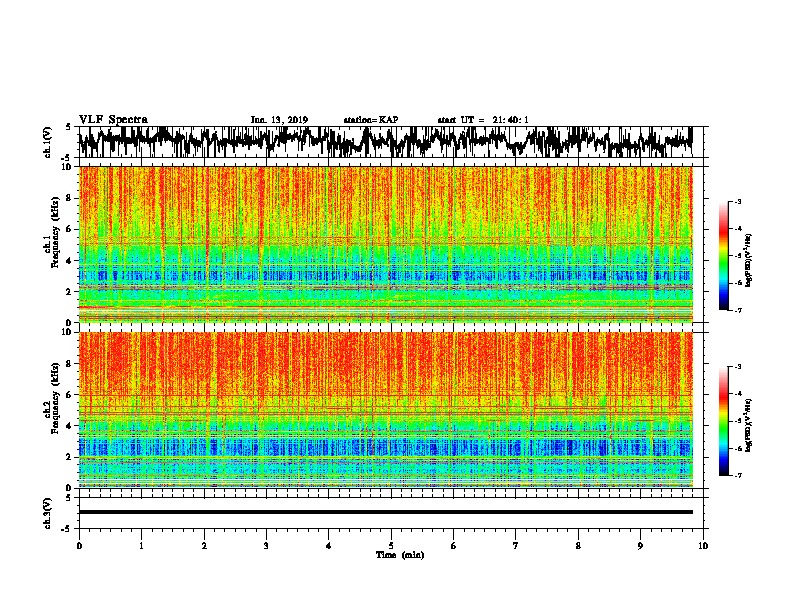Image resolution: width=792 pixels, height=612 pixels.
Task: Click time axis tick label '3'
Action: [x=266, y=546]
